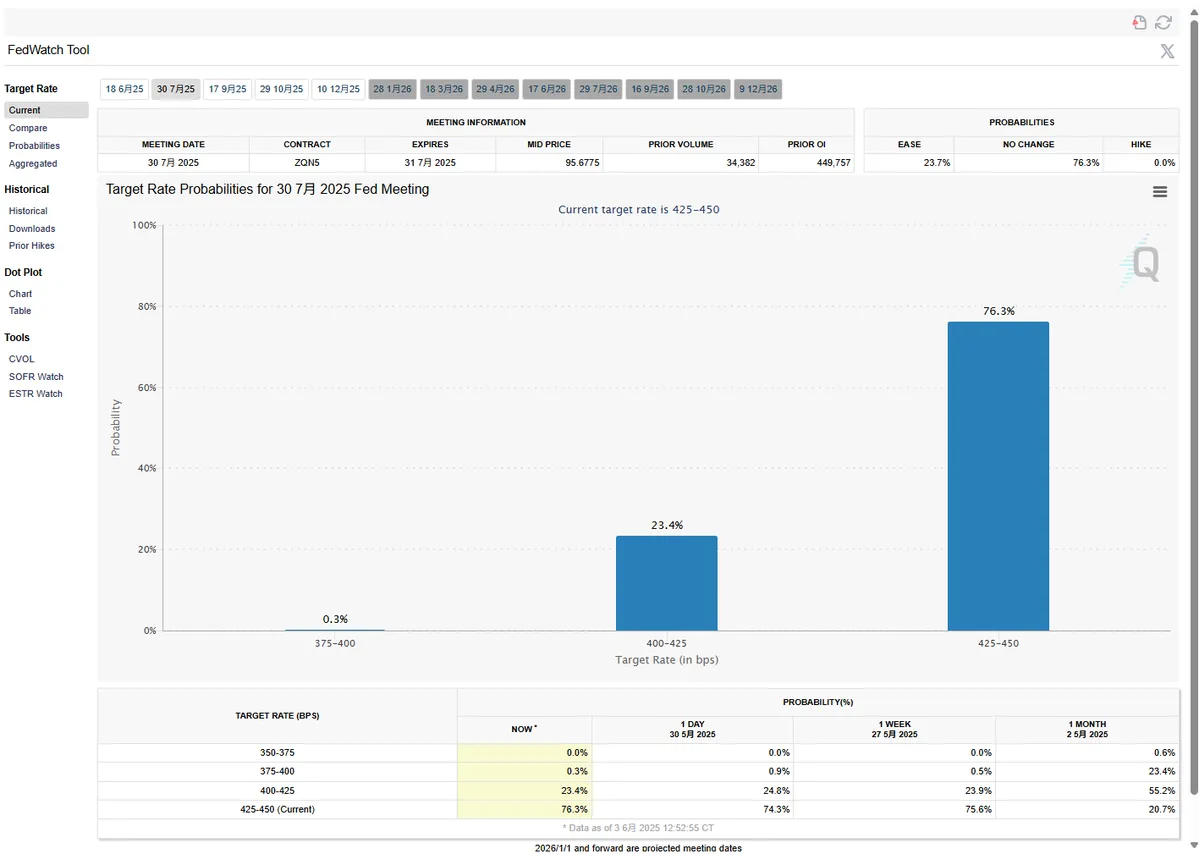1199x854 pixels.
Task: Click 1 month value 55.2%
Action: 1162,791
